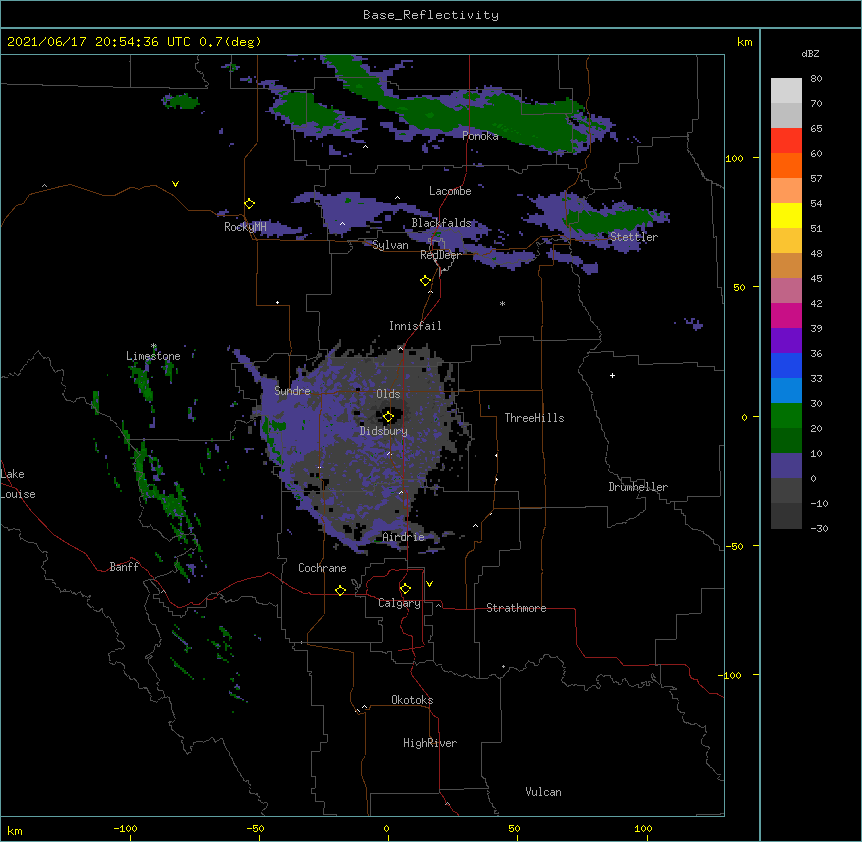
Task: Click the Okotoks label
Action: click(412, 700)
